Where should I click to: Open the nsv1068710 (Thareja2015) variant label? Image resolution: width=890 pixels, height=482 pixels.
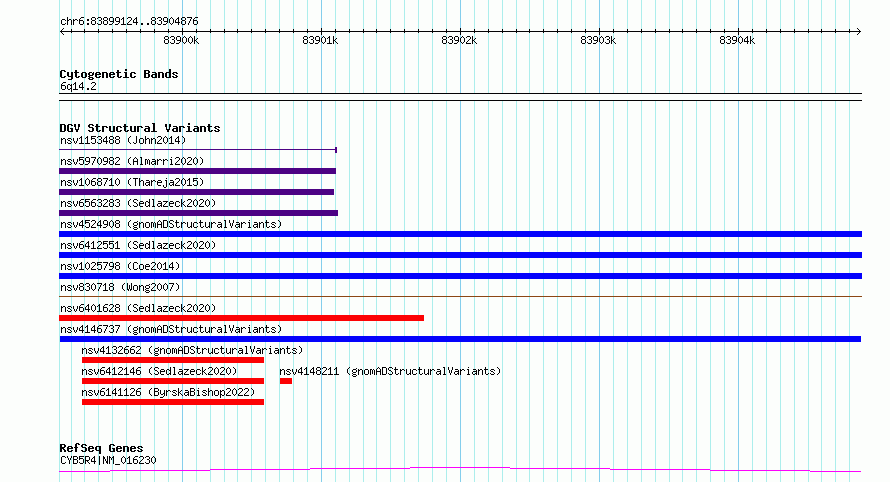pos(132,182)
